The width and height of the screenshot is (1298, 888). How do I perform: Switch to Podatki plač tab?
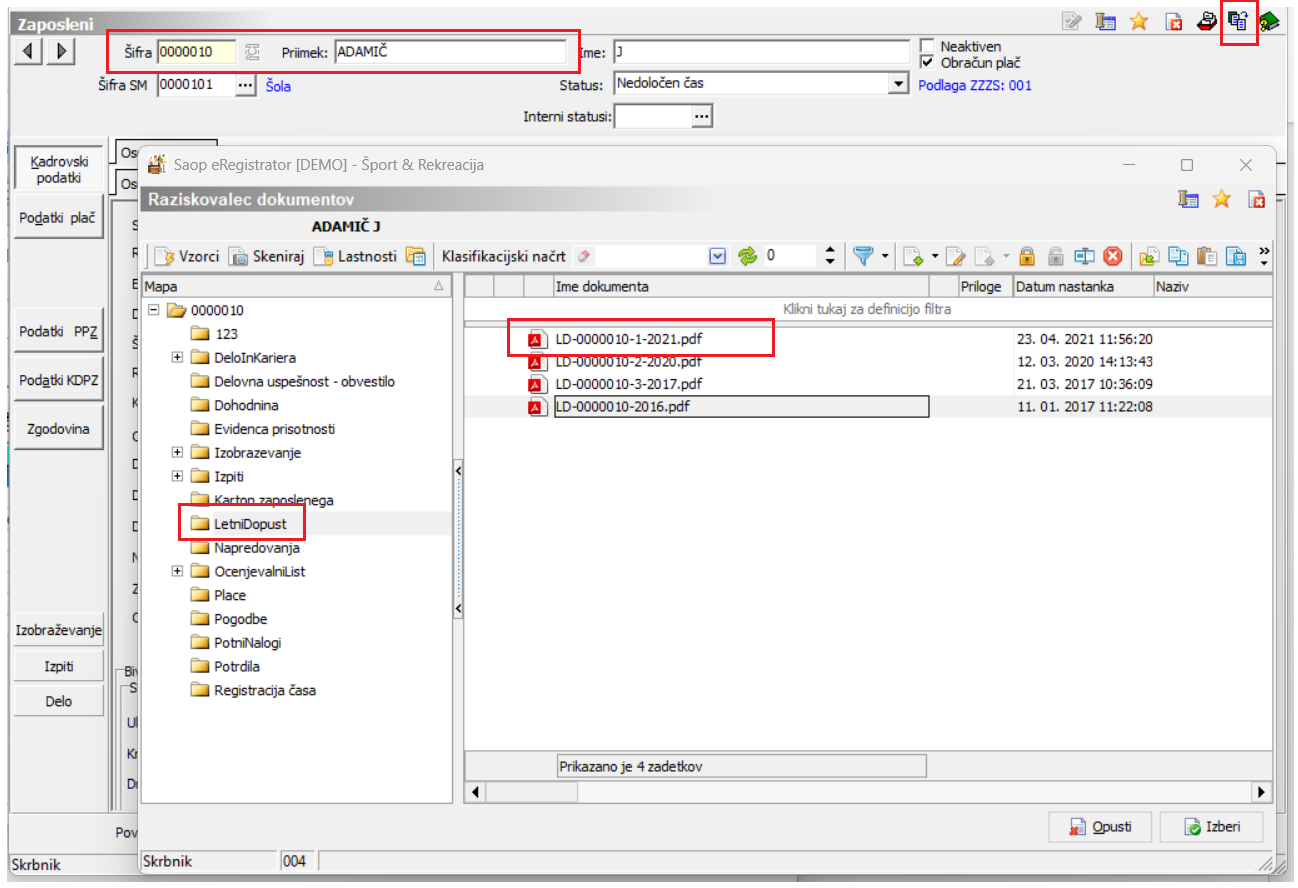tap(59, 217)
